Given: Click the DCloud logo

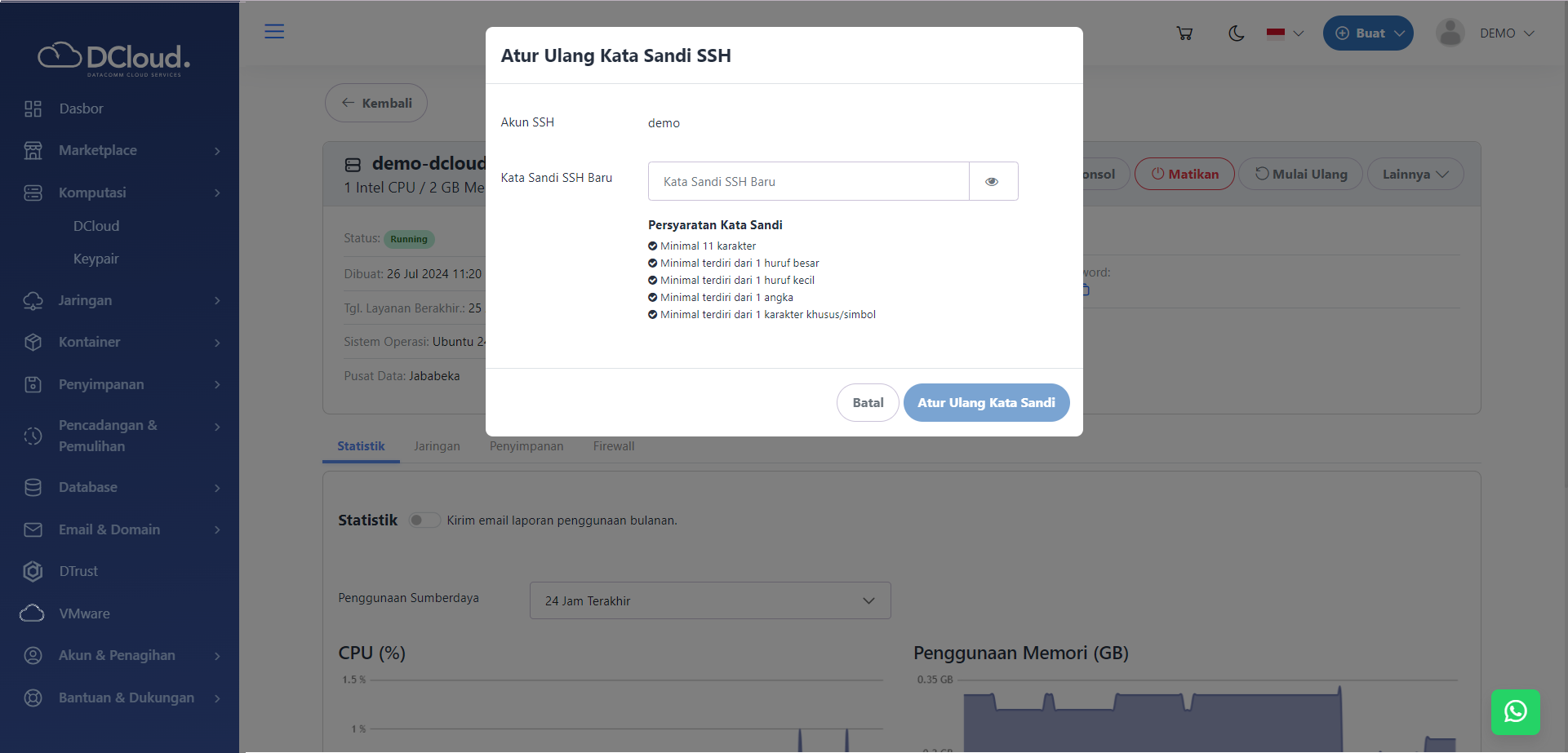Looking at the screenshot, I should 114,58.
